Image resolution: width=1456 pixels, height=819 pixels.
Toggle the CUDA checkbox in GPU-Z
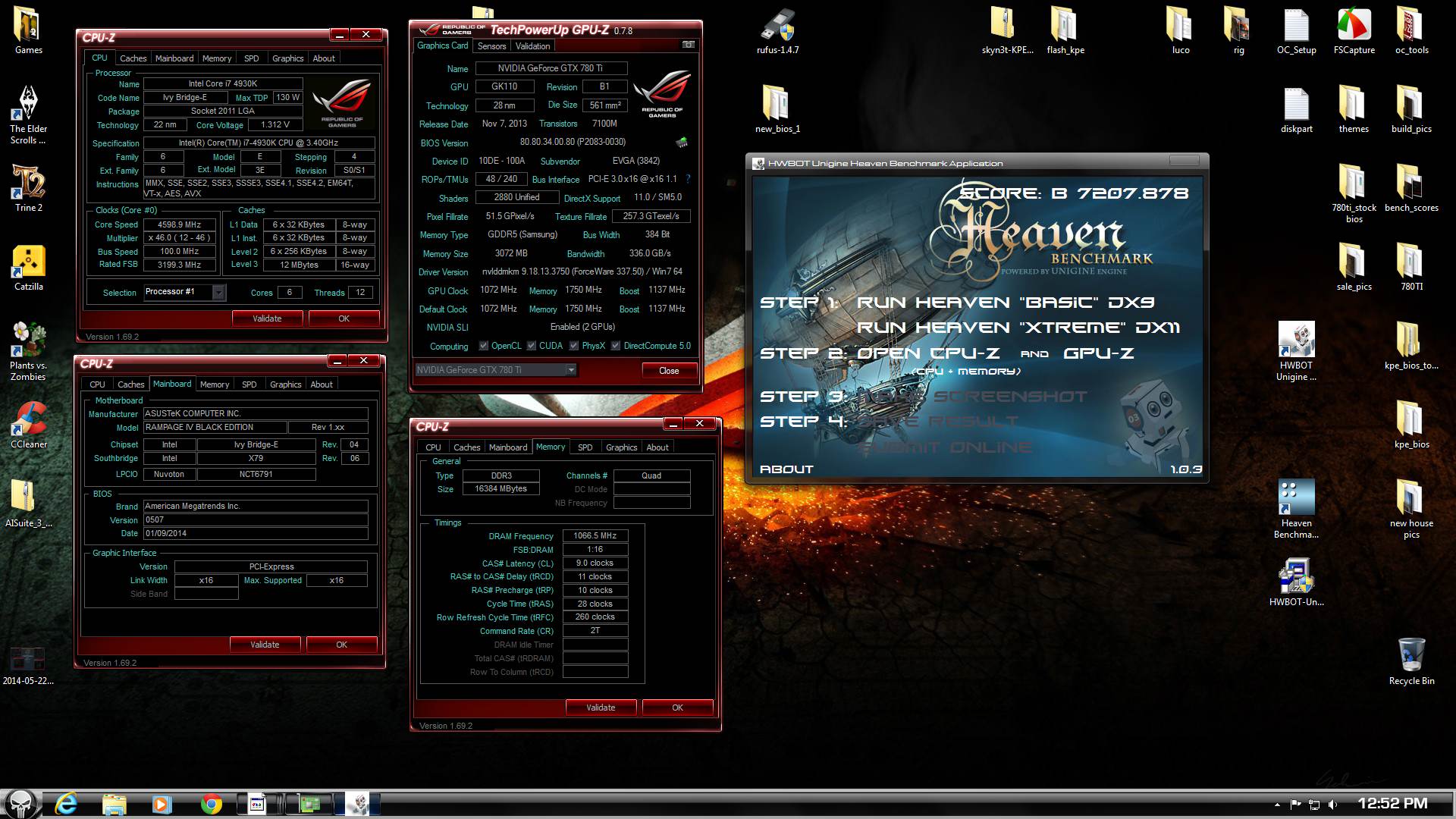pyautogui.click(x=532, y=346)
